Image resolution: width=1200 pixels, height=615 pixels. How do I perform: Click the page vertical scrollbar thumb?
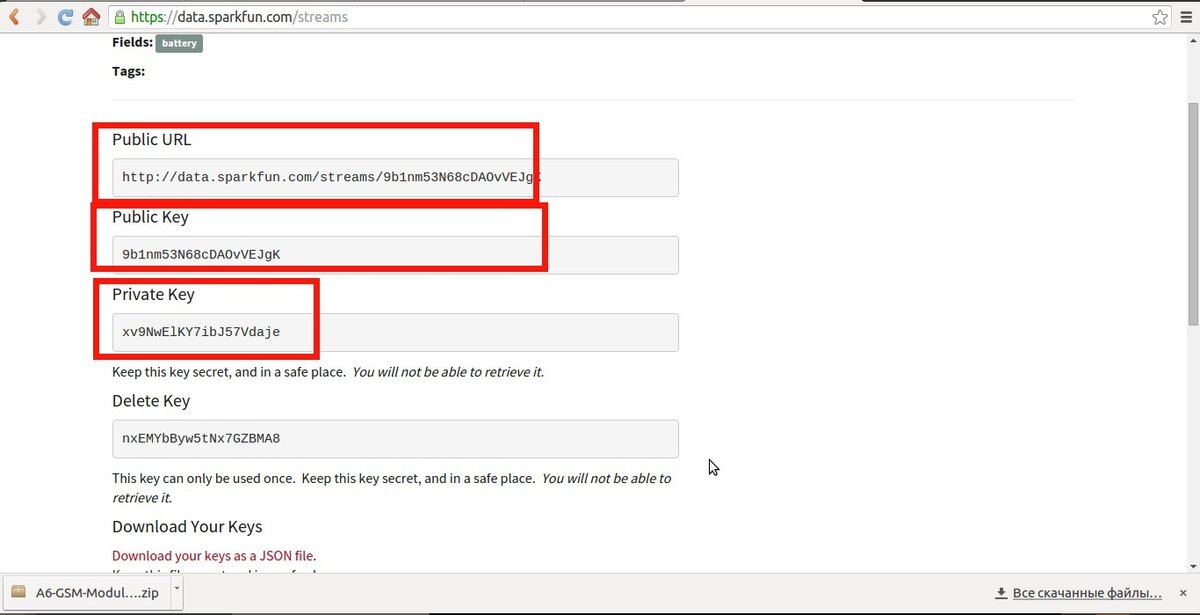coord(1193,213)
